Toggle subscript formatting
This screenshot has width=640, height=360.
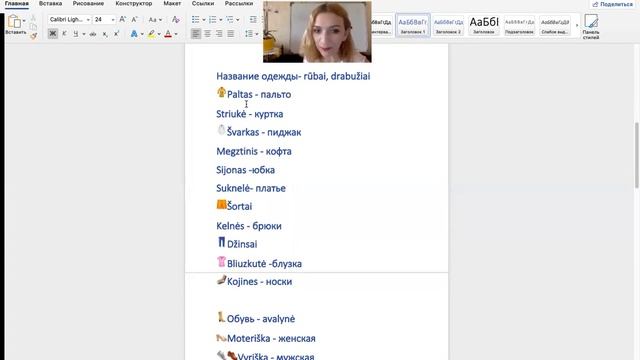[105, 34]
